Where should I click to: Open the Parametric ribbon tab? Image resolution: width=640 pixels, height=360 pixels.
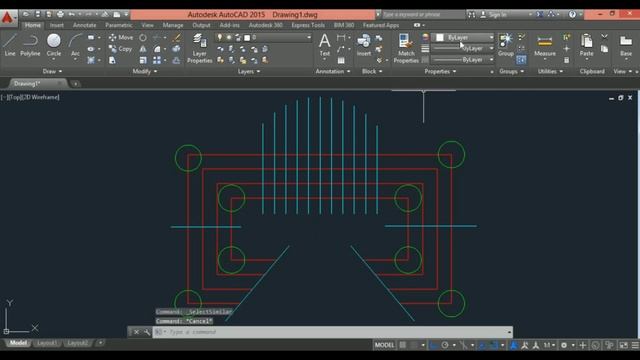pos(118,25)
